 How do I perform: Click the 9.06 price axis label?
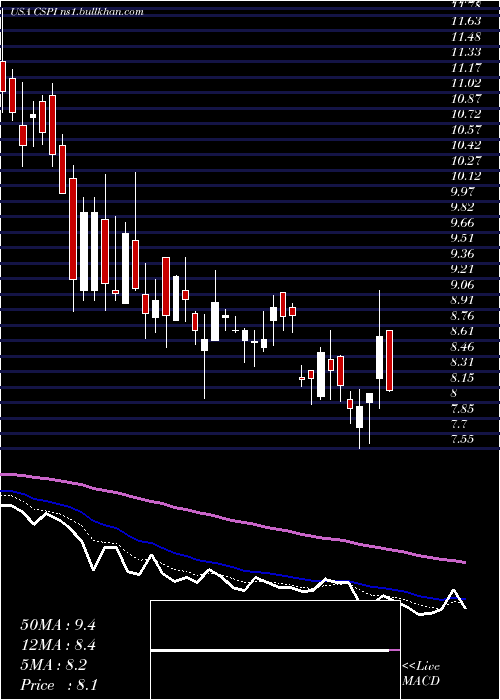(x=464, y=285)
